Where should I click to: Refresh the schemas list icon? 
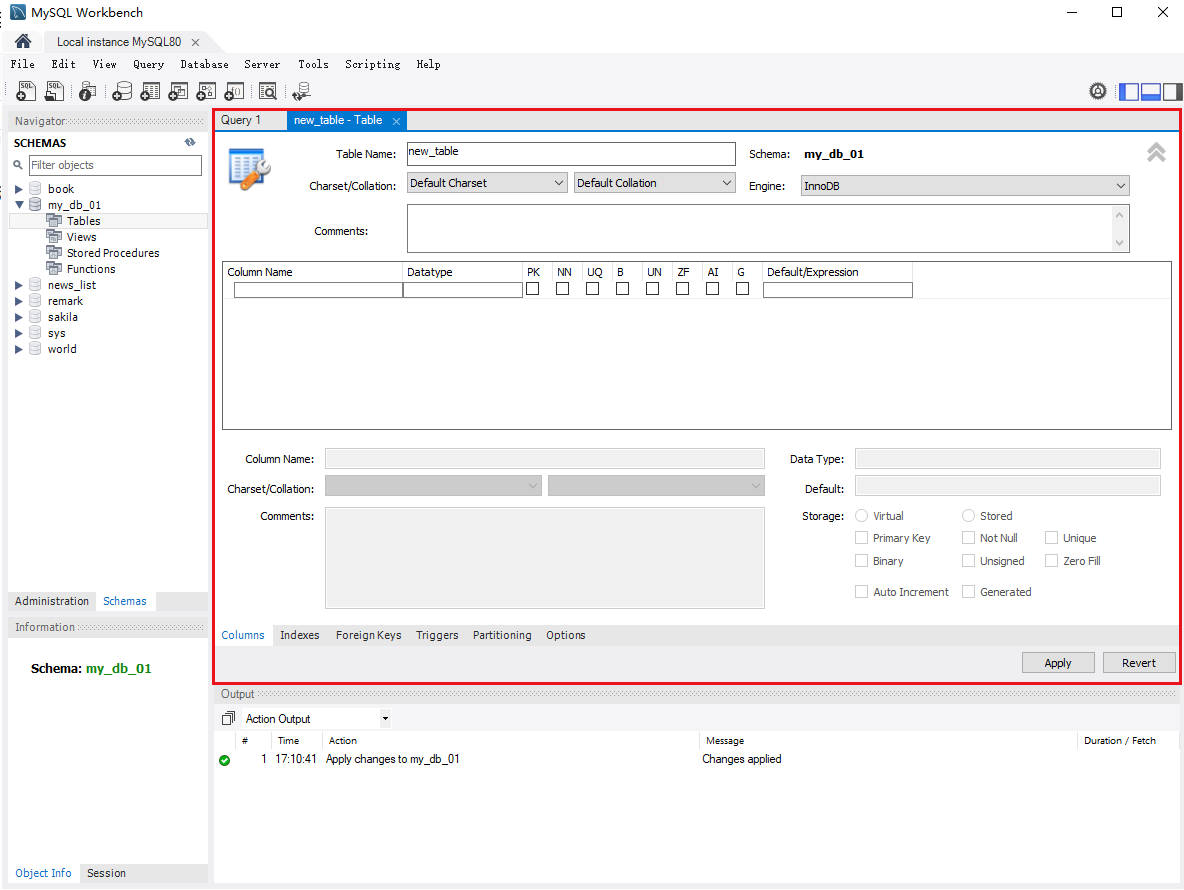(x=190, y=142)
